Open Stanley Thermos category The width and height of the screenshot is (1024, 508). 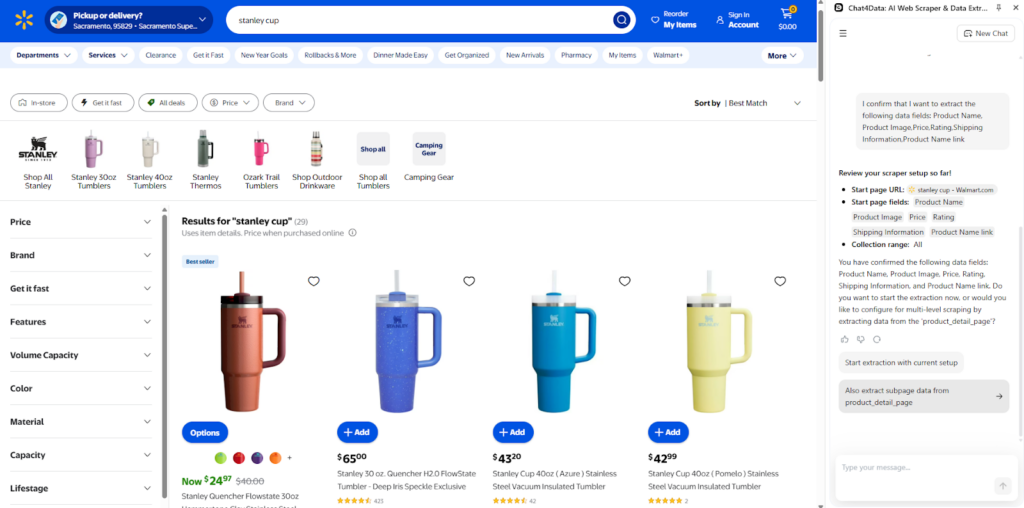(206, 162)
